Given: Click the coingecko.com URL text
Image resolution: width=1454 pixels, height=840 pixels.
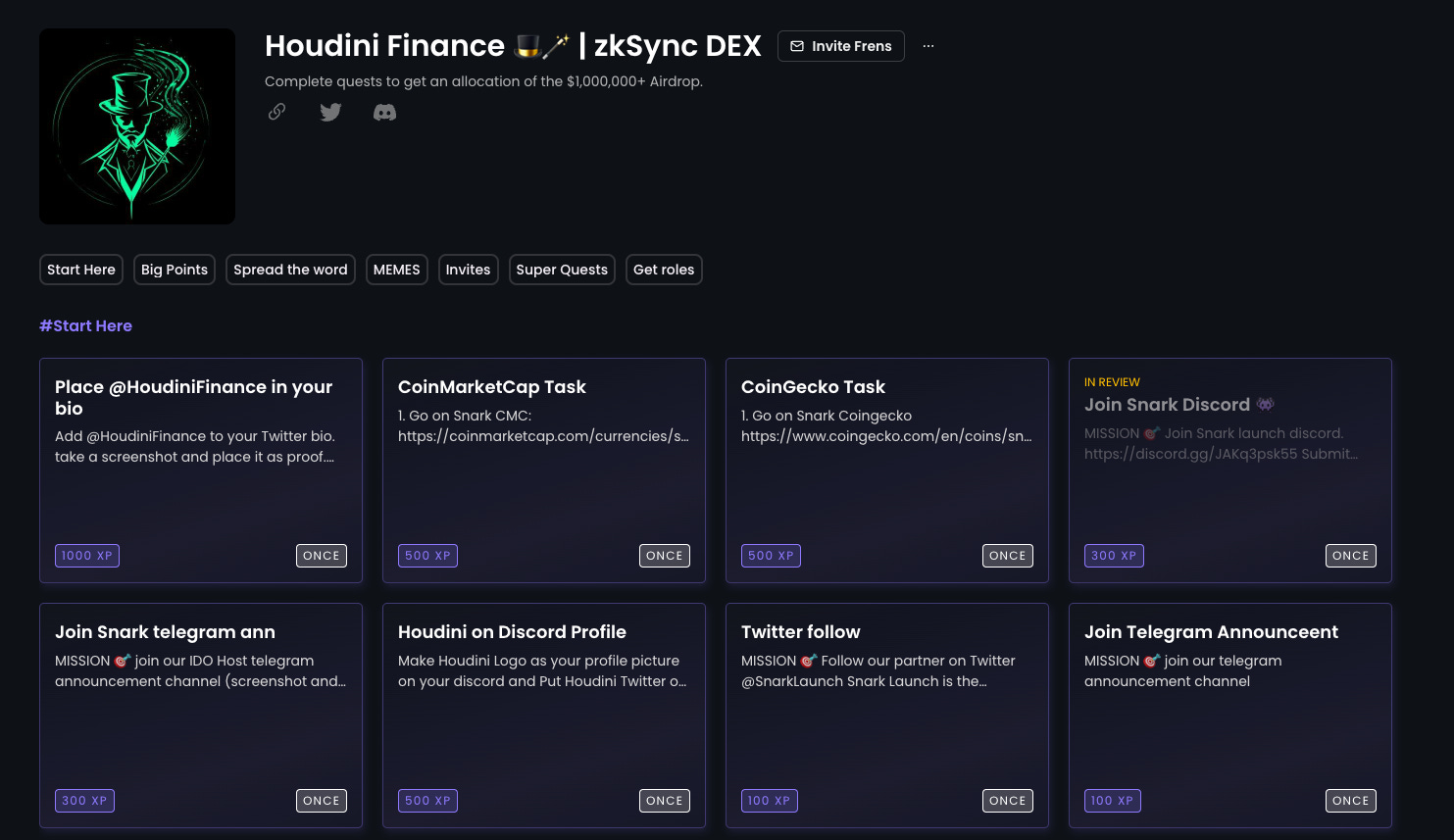Looking at the screenshot, I should pos(886,436).
